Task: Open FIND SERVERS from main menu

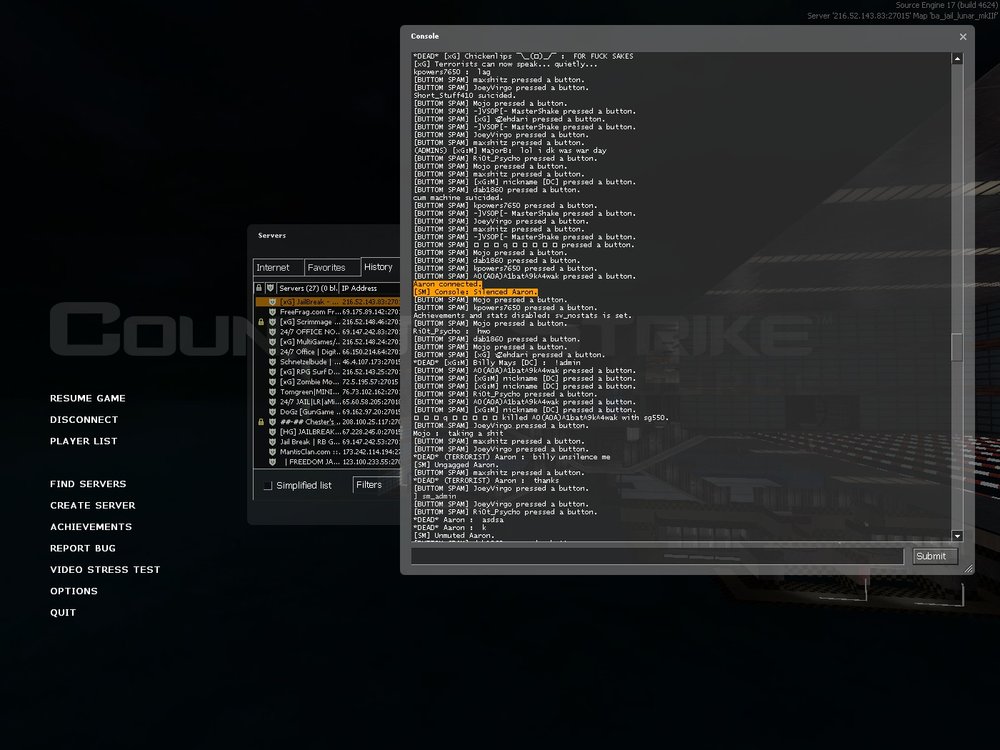Action: tap(88, 484)
